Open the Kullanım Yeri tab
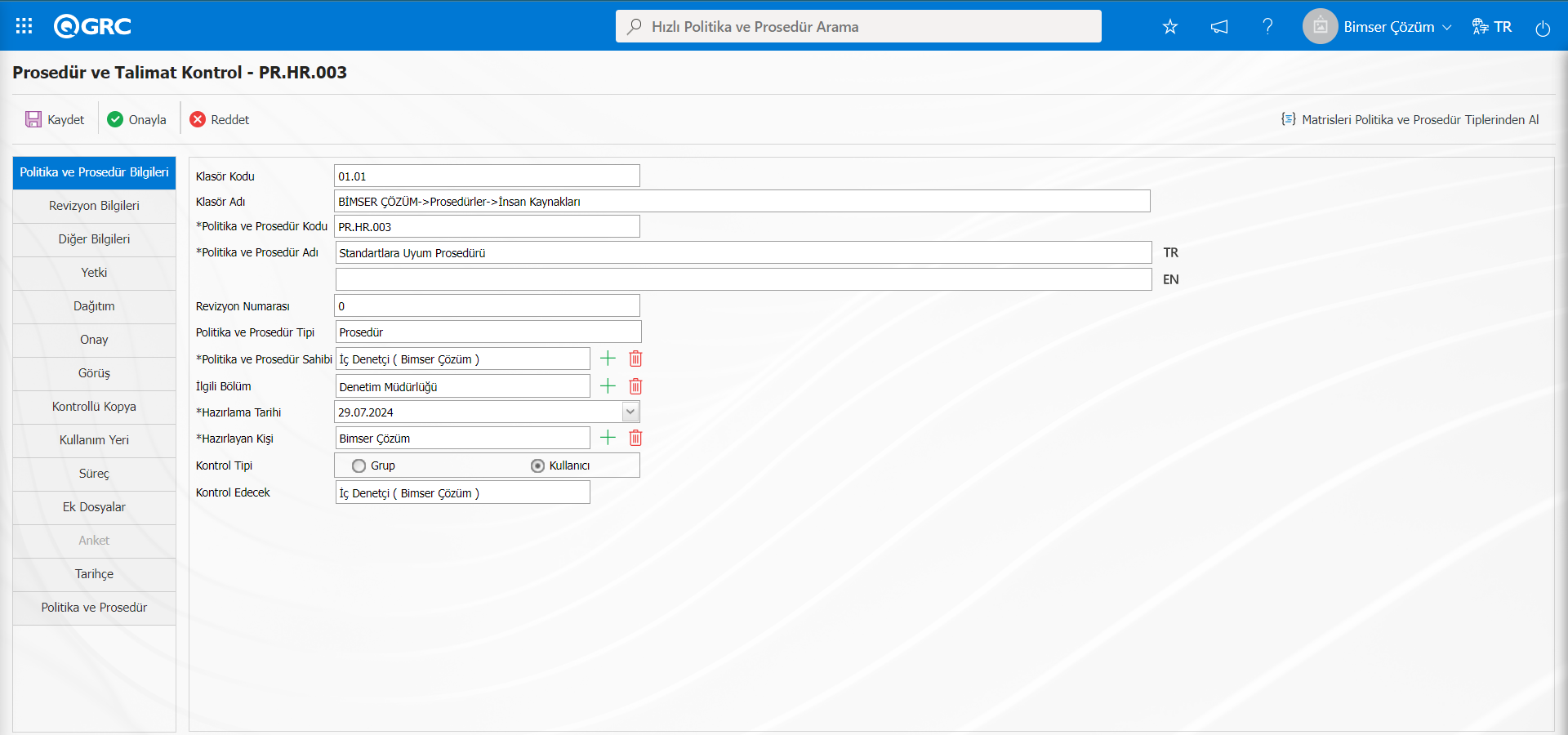1568x735 pixels. (x=94, y=440)
